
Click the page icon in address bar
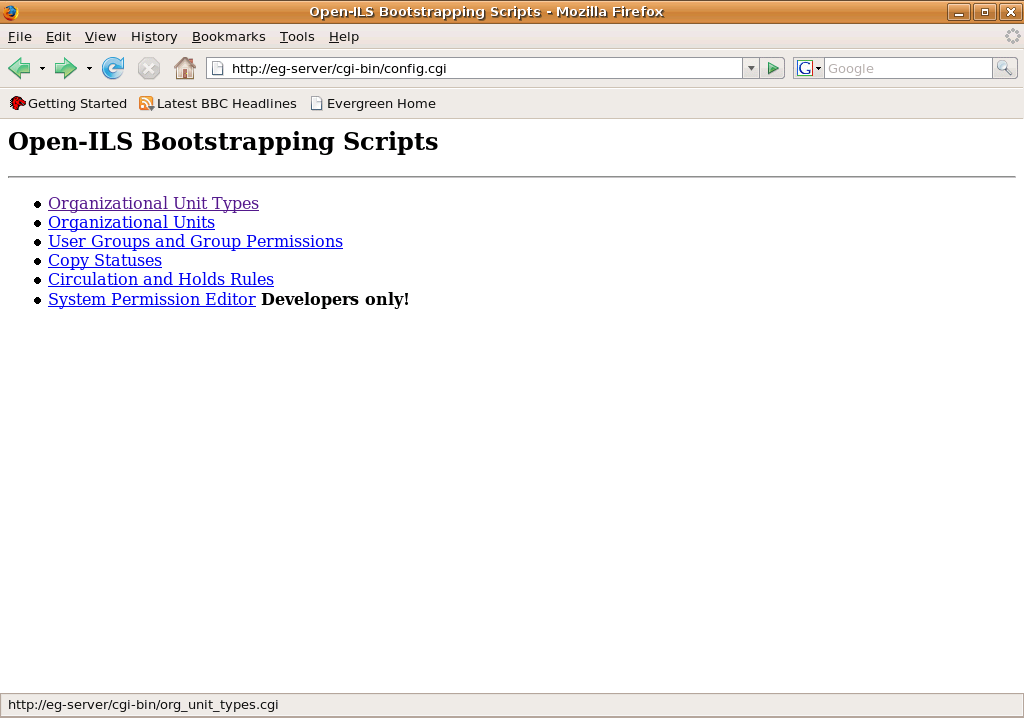point(218,69)
